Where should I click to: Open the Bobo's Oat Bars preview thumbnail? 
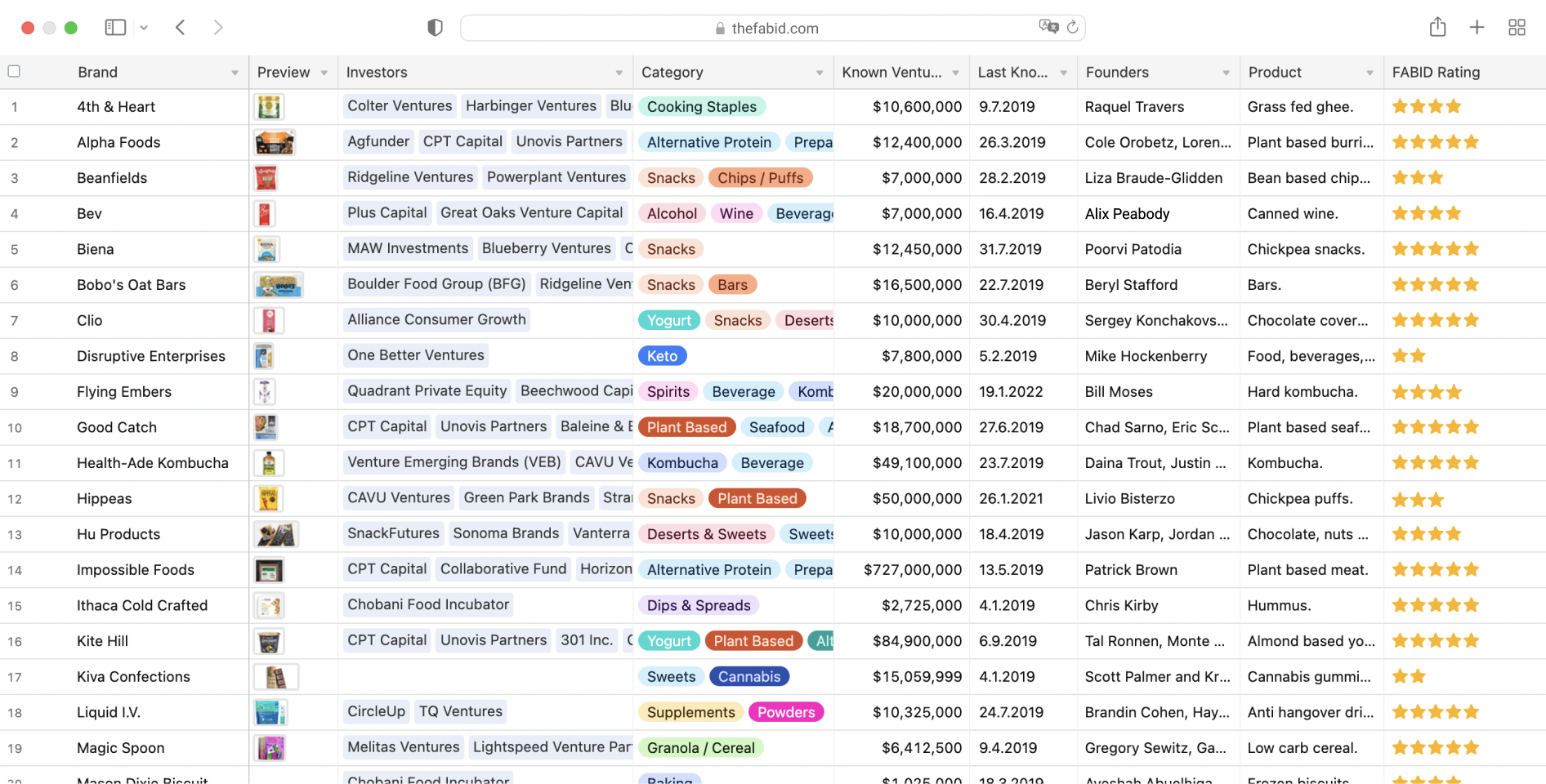279,285
